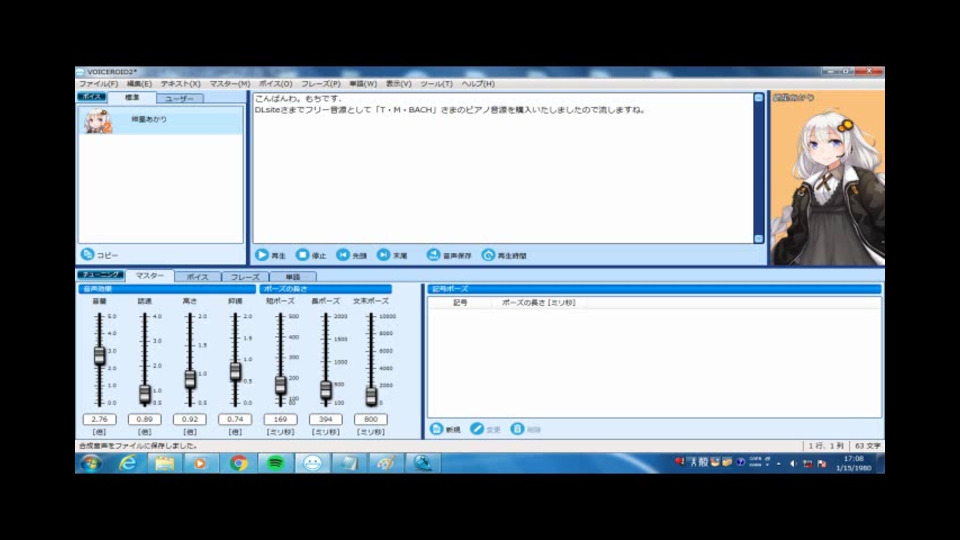Click the system tray speaker icon
960x540 pixels.
[793, 463]
